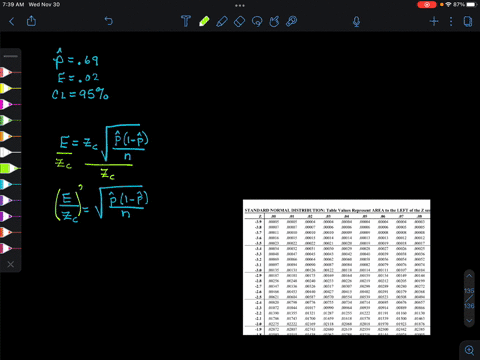Select the Hand scroll tool
Screen dimensions: 480x360
(x=274, y=21)
